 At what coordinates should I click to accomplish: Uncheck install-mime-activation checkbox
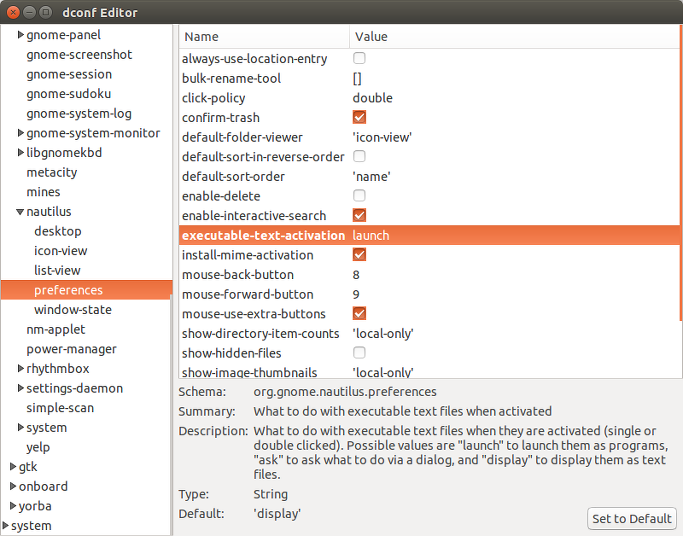pyautogui.click(x=359, y=254)
